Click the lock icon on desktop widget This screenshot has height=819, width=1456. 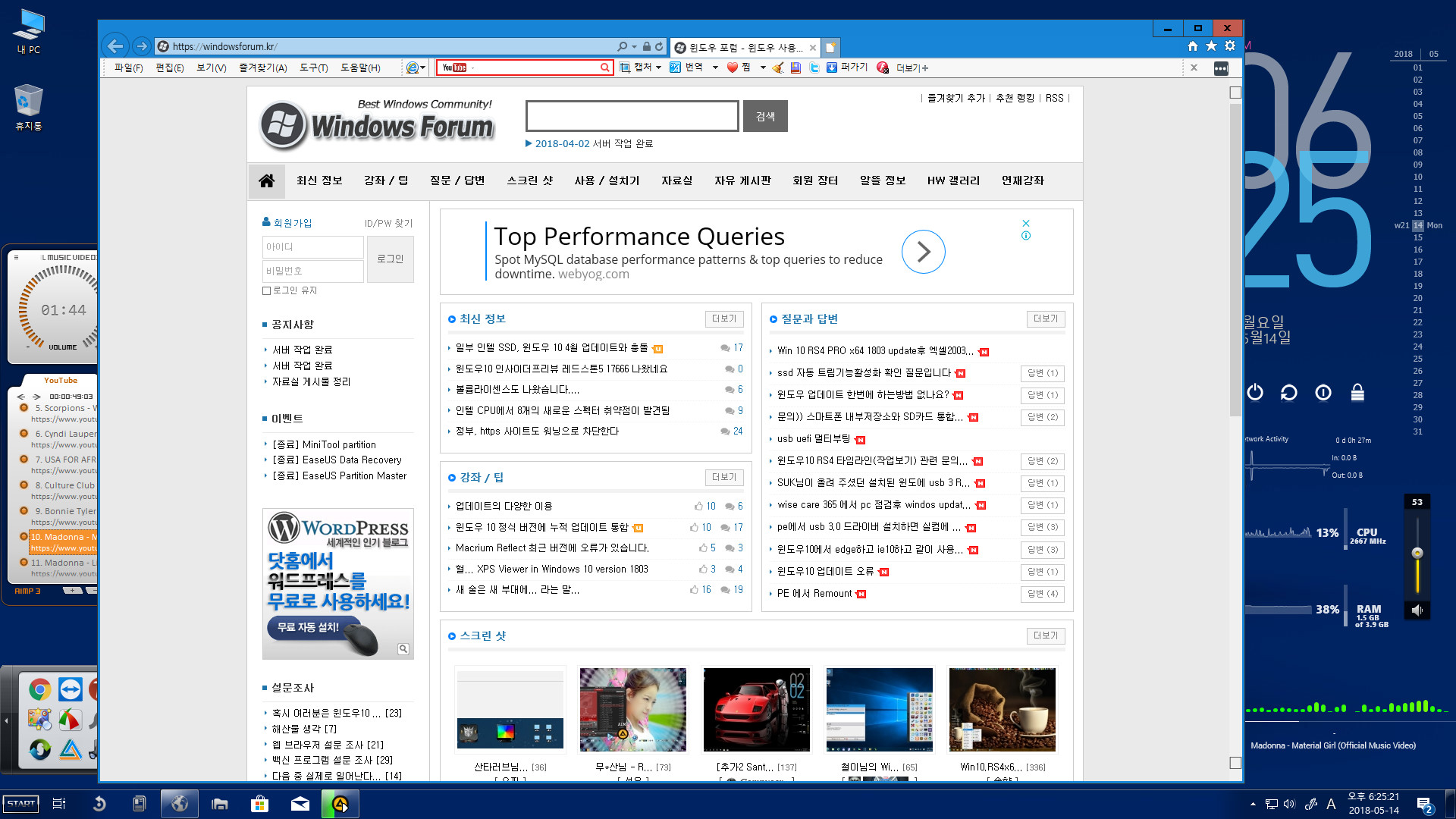tap(1357, 392)
